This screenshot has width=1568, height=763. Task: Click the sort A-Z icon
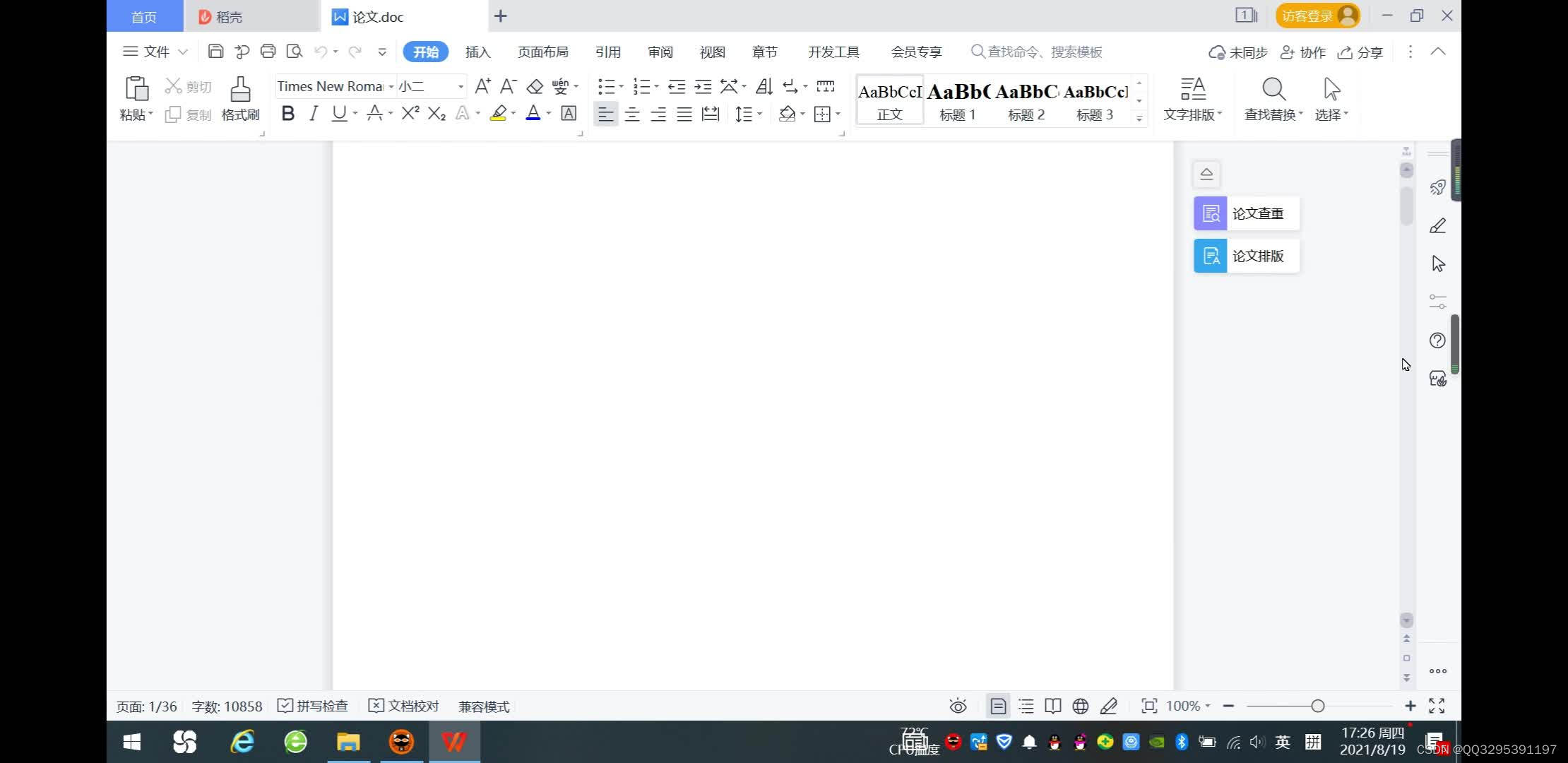point(764,86)
